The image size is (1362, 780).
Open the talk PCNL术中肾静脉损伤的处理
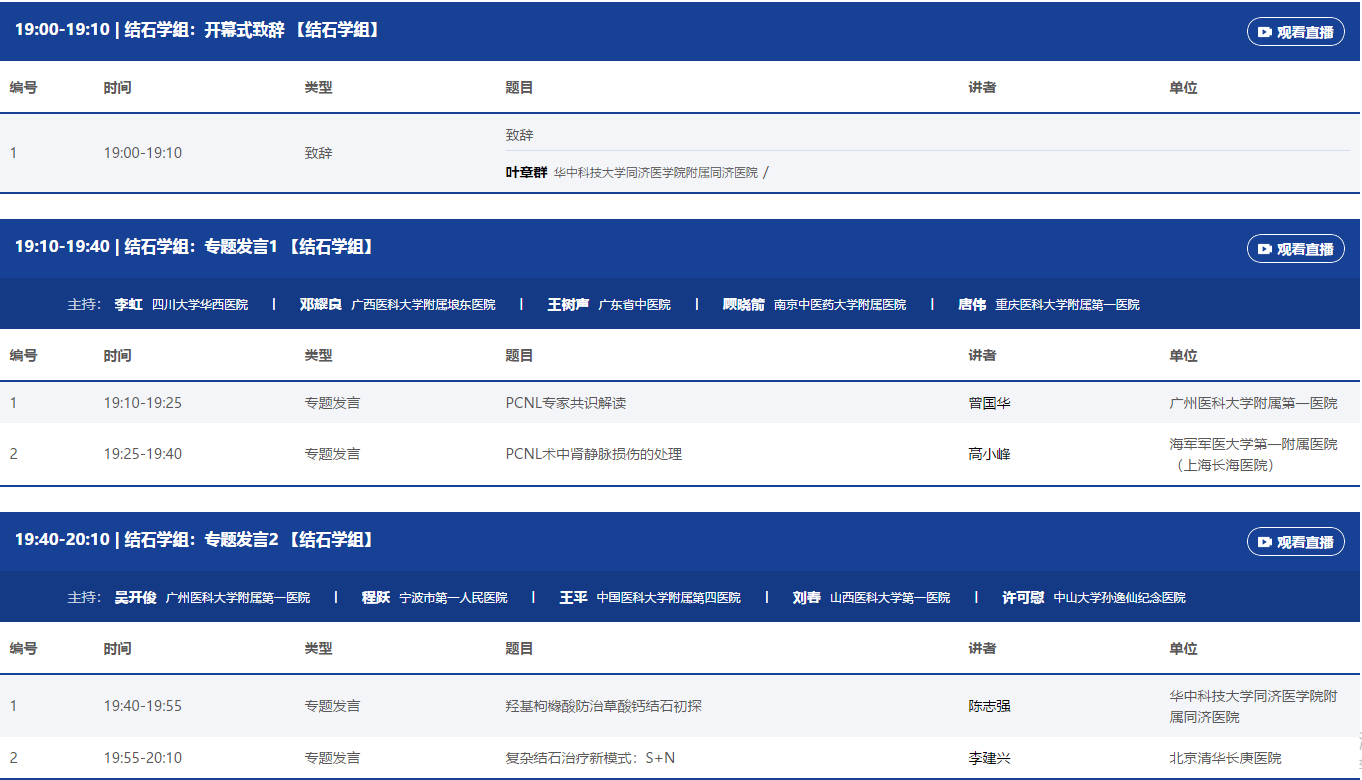(594, 454)
